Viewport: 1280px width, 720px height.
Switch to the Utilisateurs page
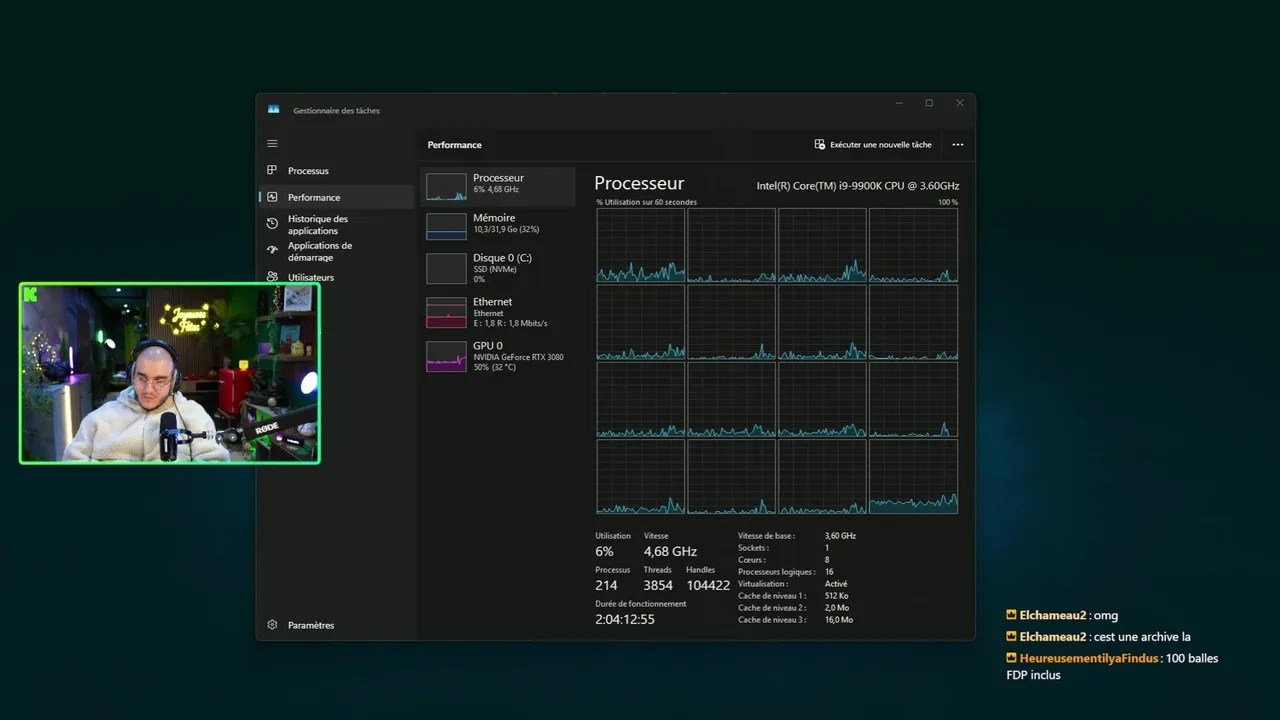coord(311,277)
